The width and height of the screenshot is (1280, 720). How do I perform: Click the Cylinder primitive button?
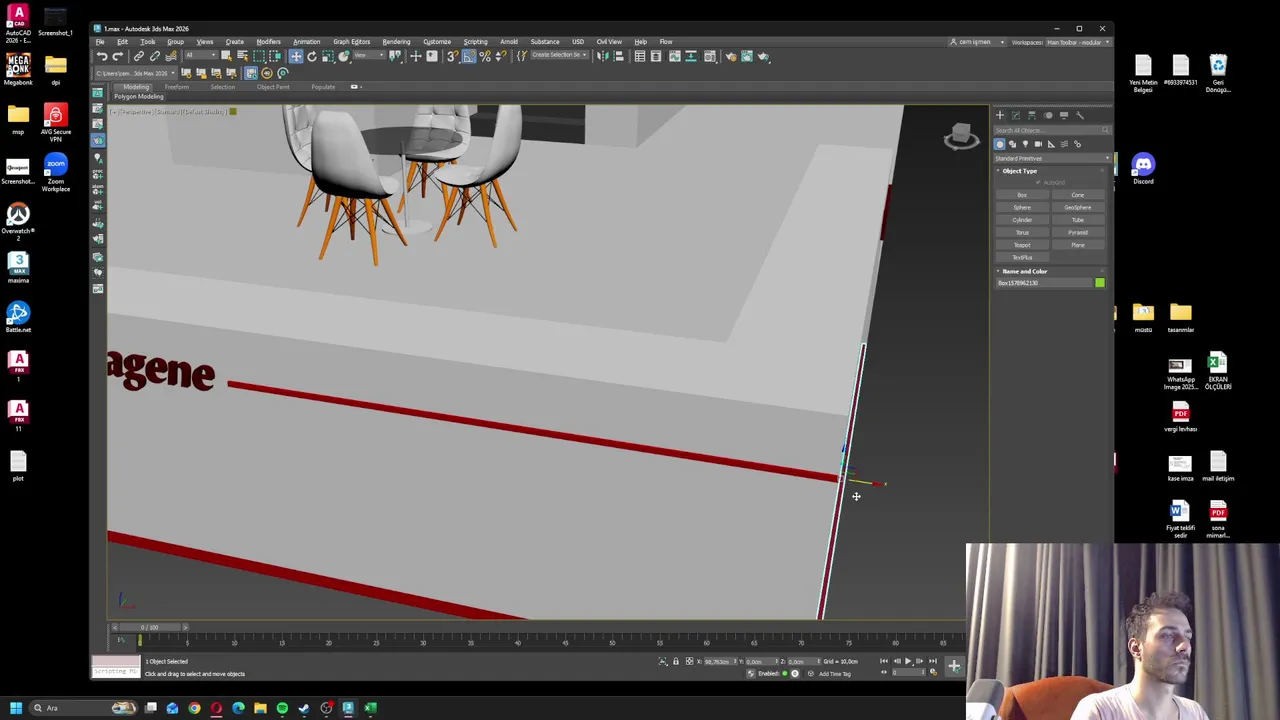click(1022, 220)
